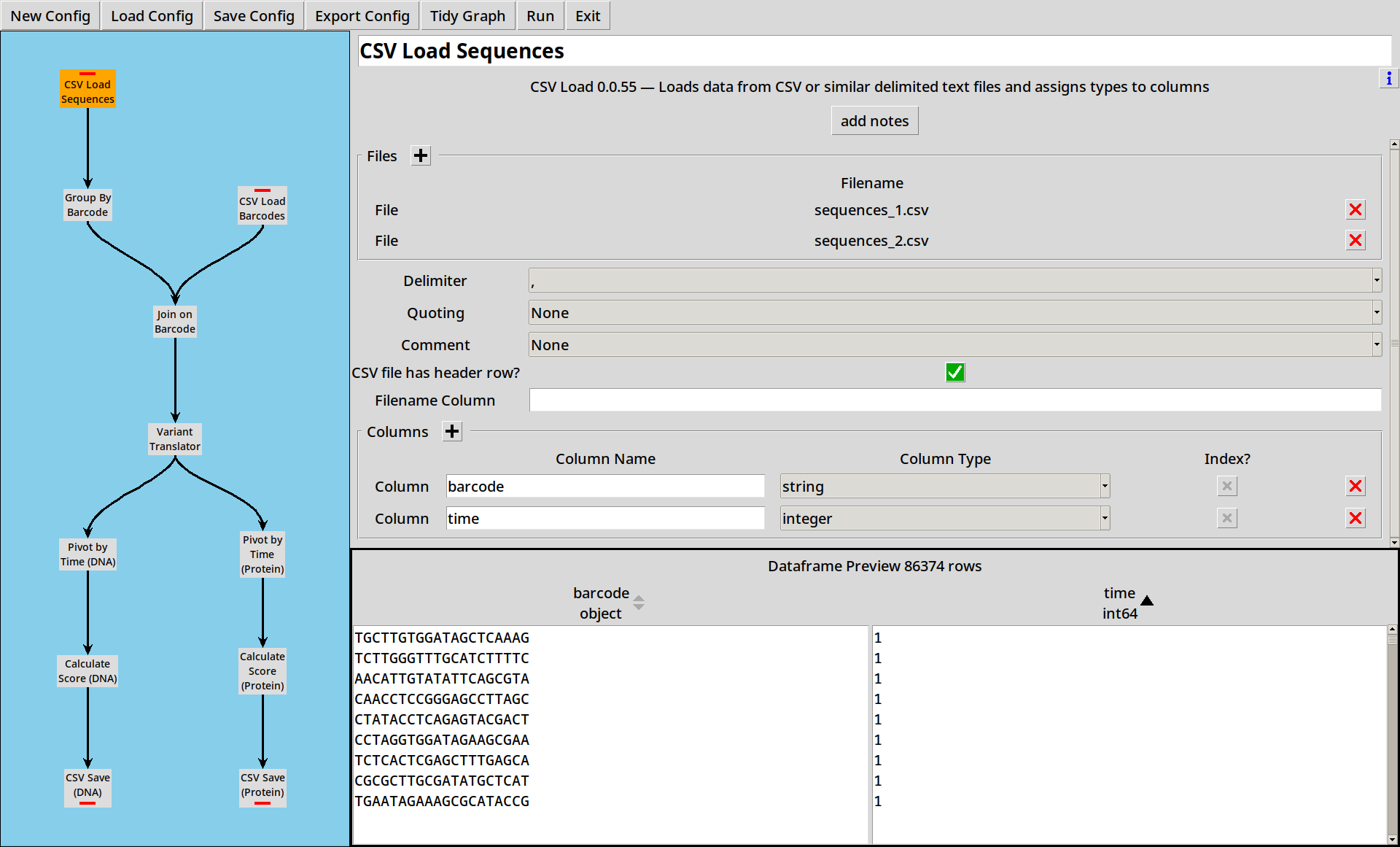Open the Delimiter dropdown

click(955, 281)
